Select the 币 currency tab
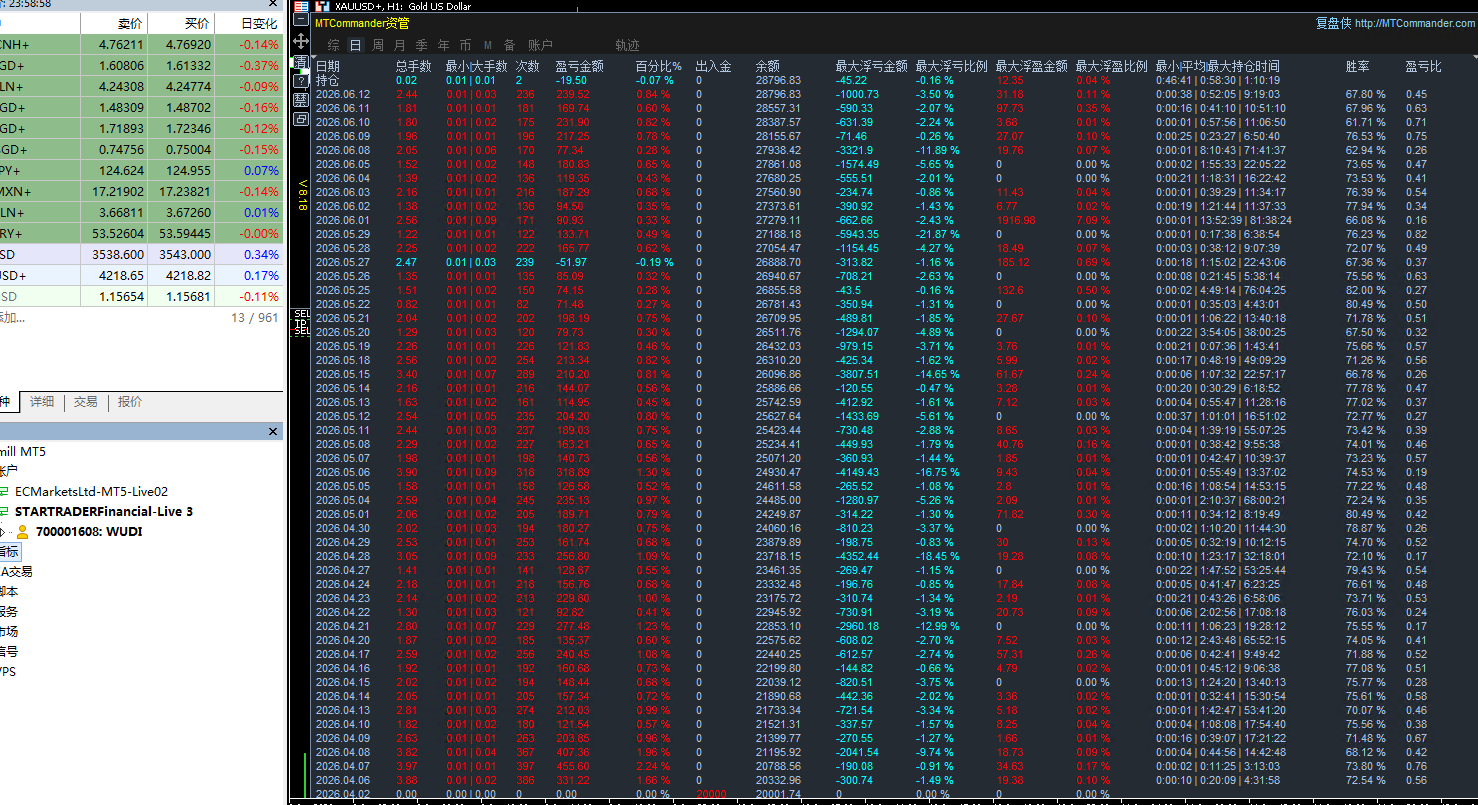Viewport: 1478px width, 805px height. pos(466,45)
